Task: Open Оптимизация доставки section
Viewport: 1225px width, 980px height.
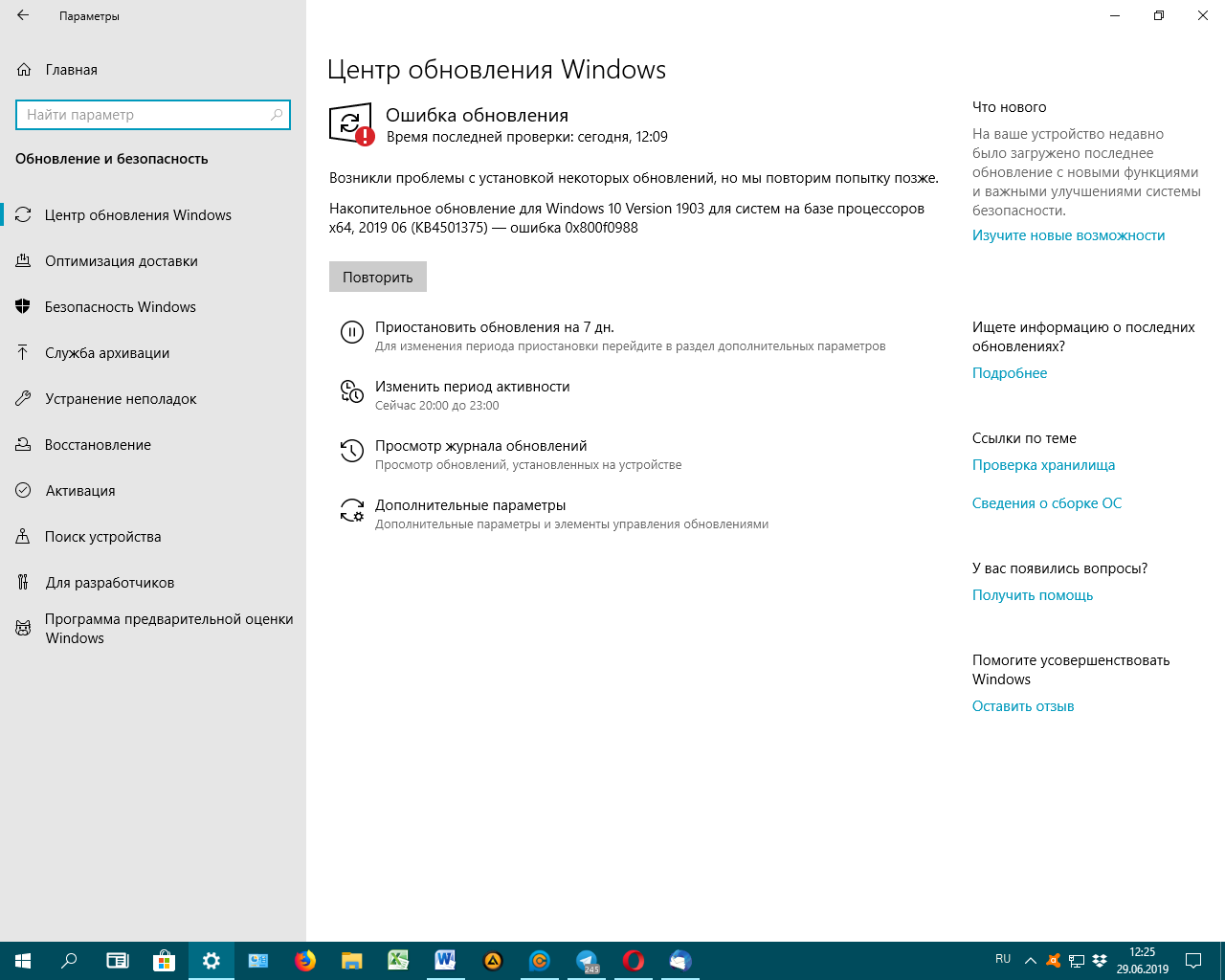Action: 153,261
